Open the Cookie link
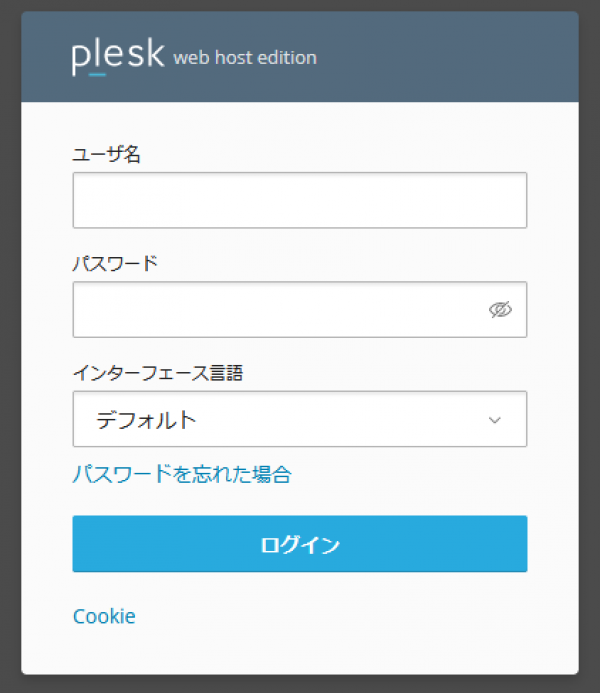 click(x=104, y=616)
